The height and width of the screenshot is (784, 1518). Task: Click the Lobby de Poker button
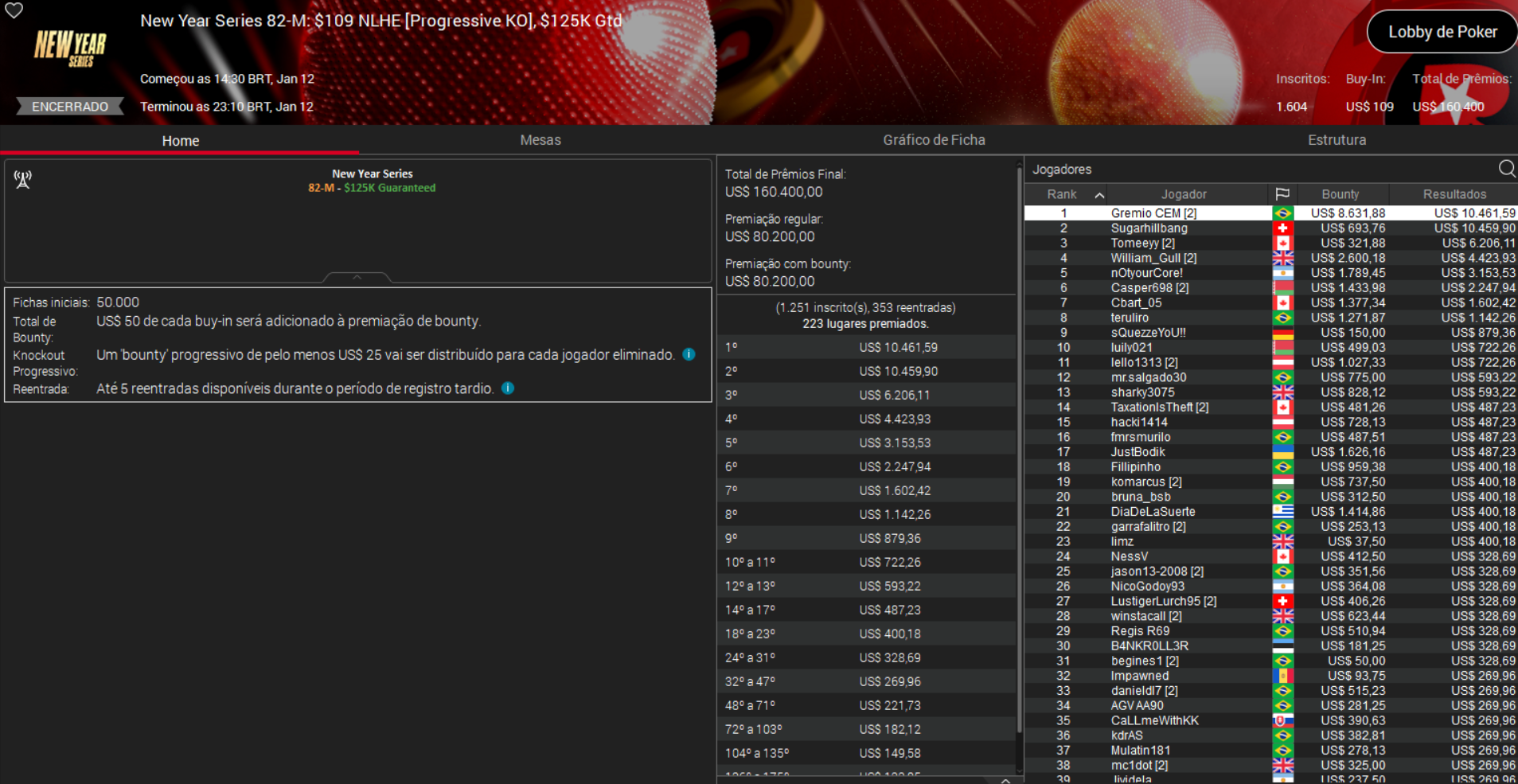pos(1442,31)
